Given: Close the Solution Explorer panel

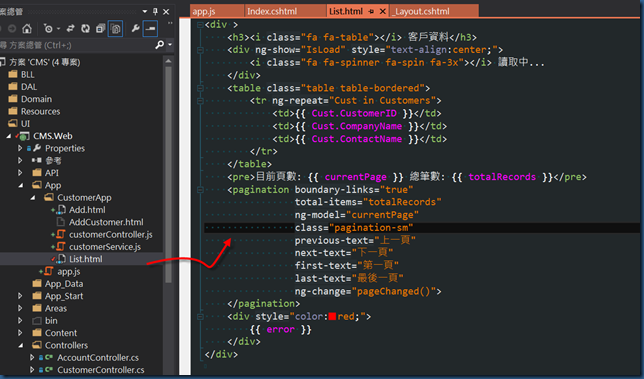Looking at the screenshot, I should pyautogui.click(x=166, y=11).
